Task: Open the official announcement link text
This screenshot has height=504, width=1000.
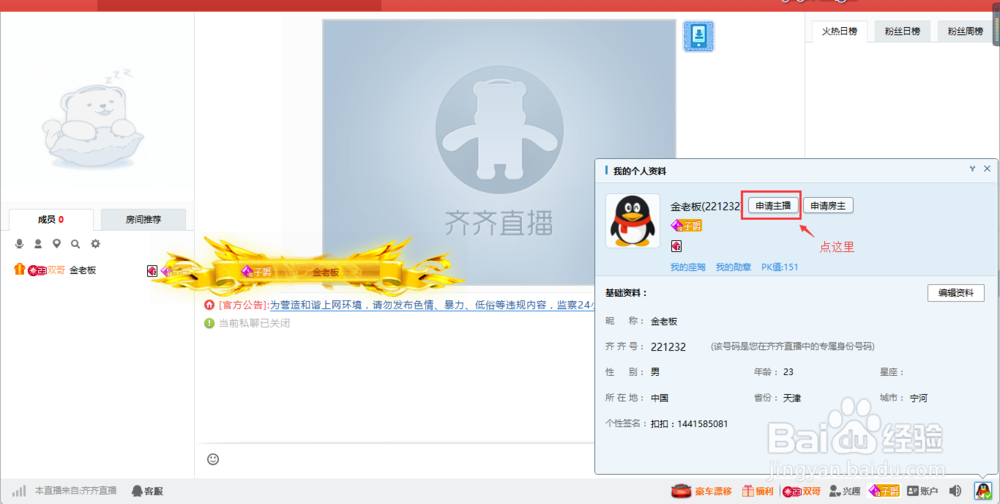Action: pos(432,305)
